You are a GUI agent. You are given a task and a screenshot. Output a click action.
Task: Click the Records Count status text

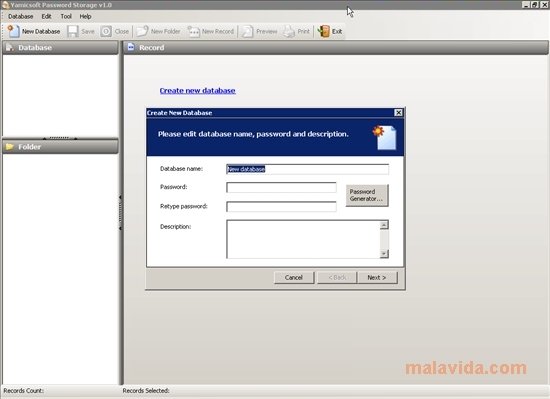click(24, 391)
